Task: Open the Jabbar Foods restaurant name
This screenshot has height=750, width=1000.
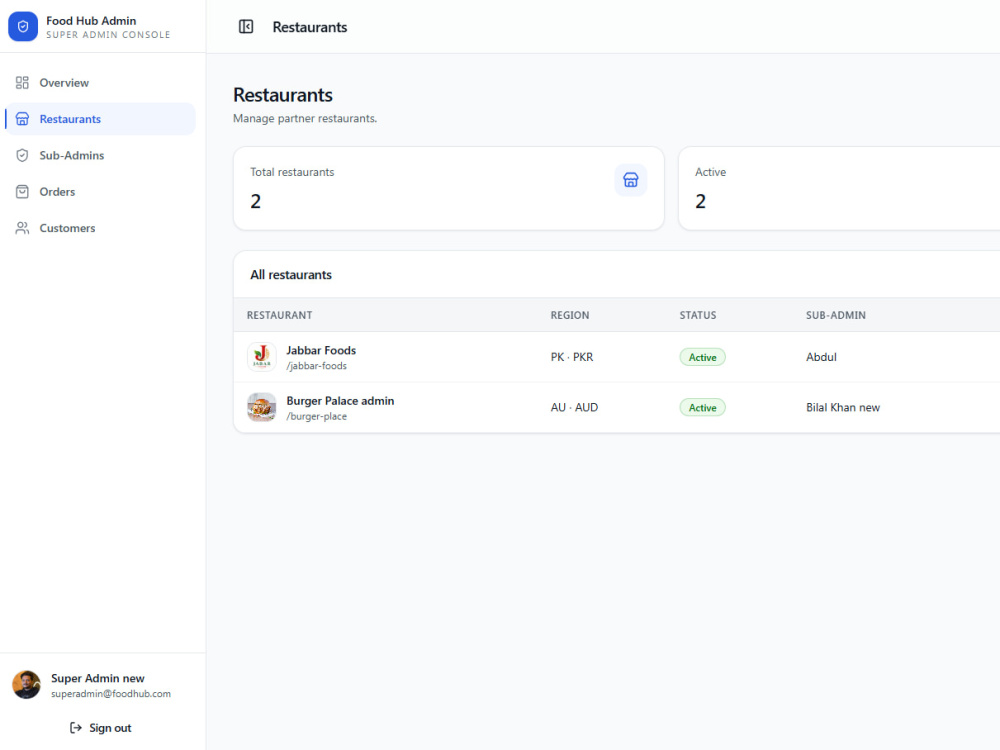Action: [x=321, y=350]
